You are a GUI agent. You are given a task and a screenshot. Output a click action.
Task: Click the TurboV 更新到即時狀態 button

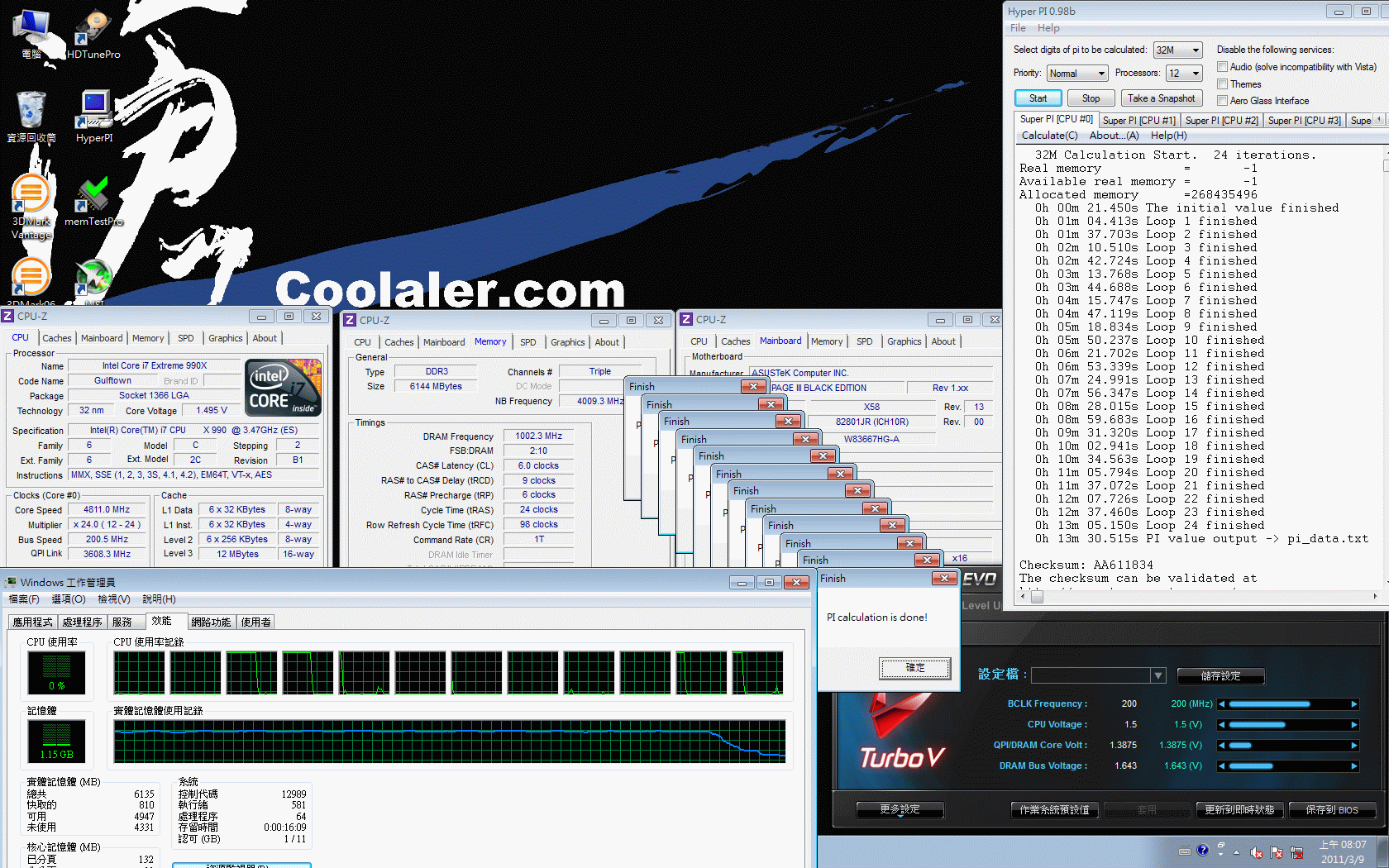(x=1239, y=810)
